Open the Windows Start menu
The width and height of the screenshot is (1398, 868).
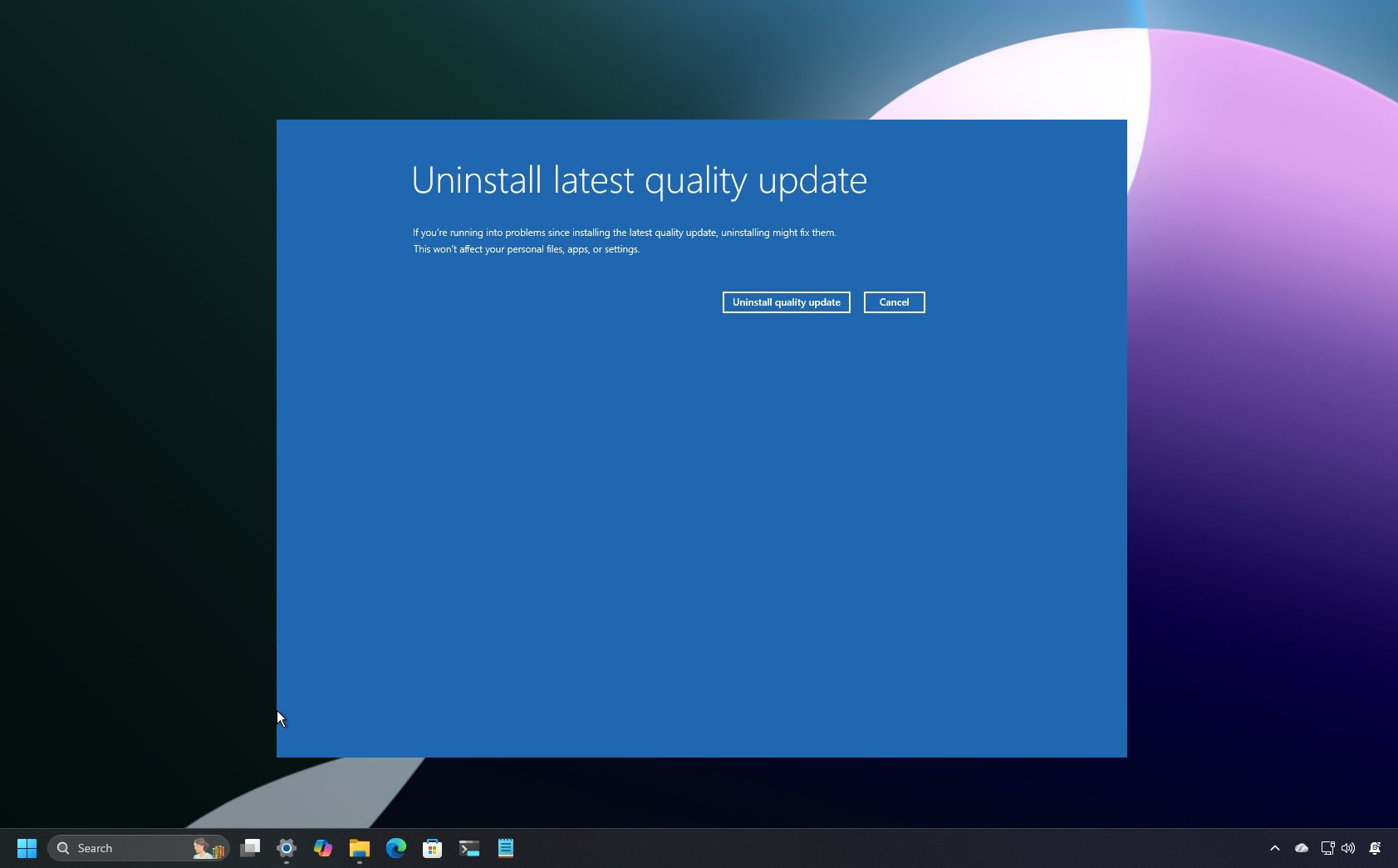[27, 848]
